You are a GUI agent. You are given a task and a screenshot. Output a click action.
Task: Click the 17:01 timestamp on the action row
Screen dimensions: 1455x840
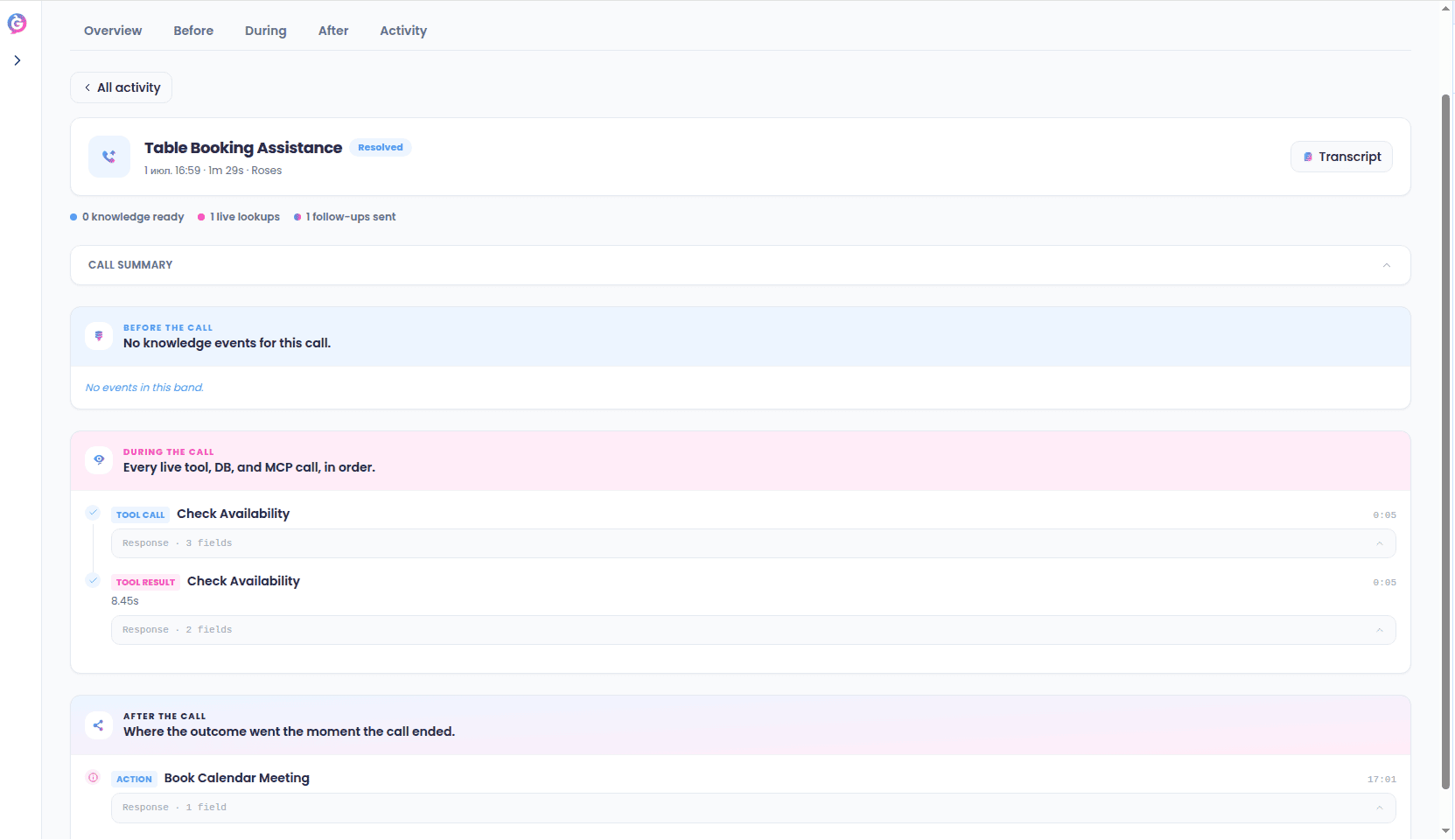point(1382,780)
